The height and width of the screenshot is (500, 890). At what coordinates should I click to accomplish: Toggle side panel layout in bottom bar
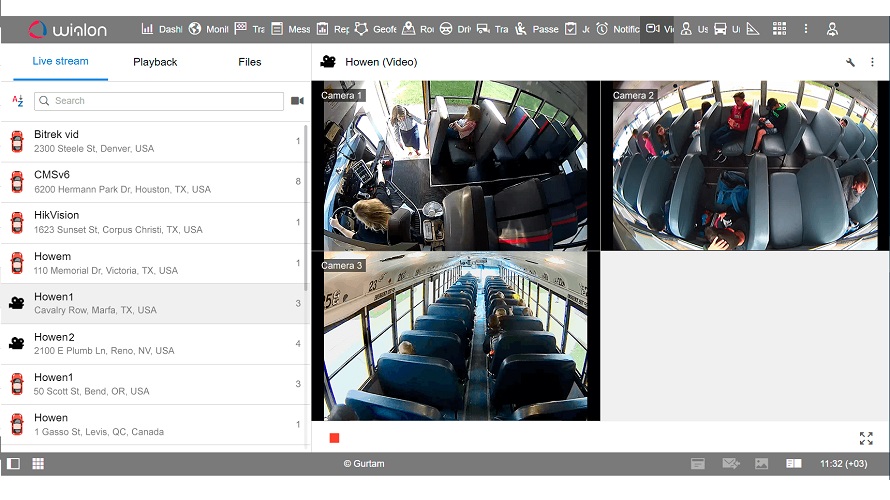coord(13,464)
